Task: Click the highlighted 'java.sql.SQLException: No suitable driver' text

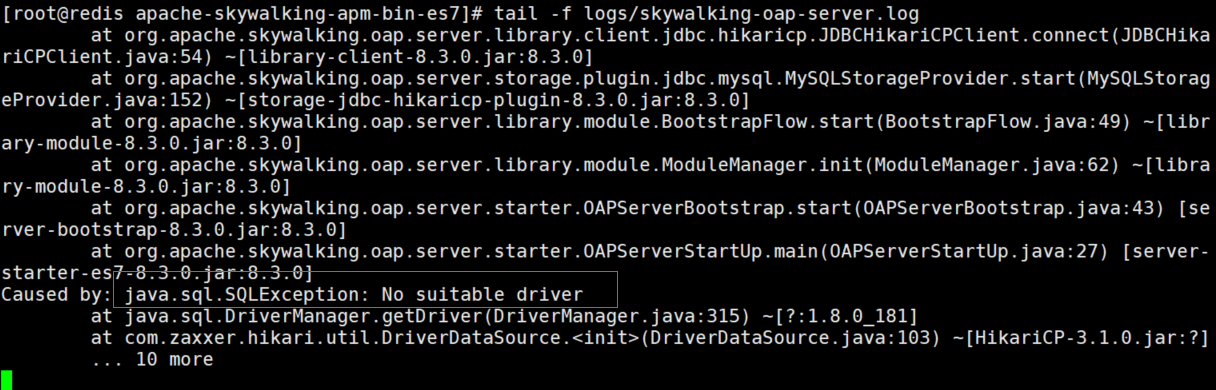Action: pos(349,295)
